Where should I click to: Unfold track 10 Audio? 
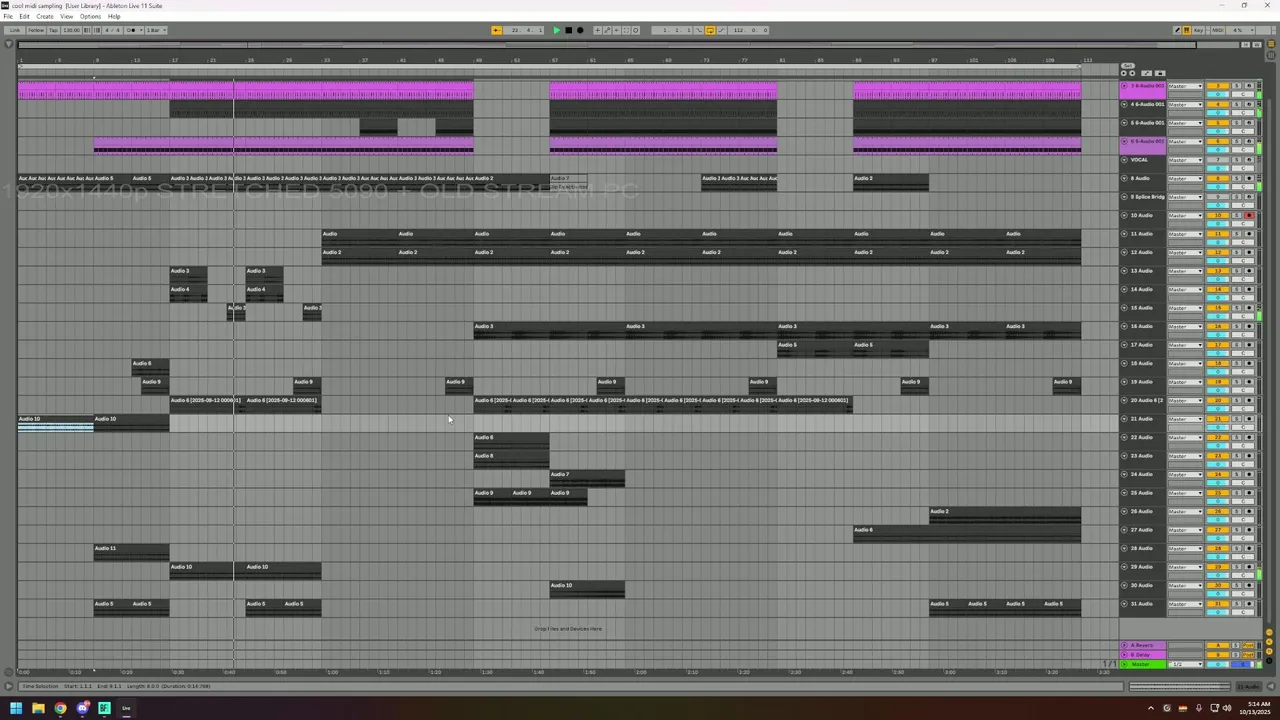(x=1124, y=215)
